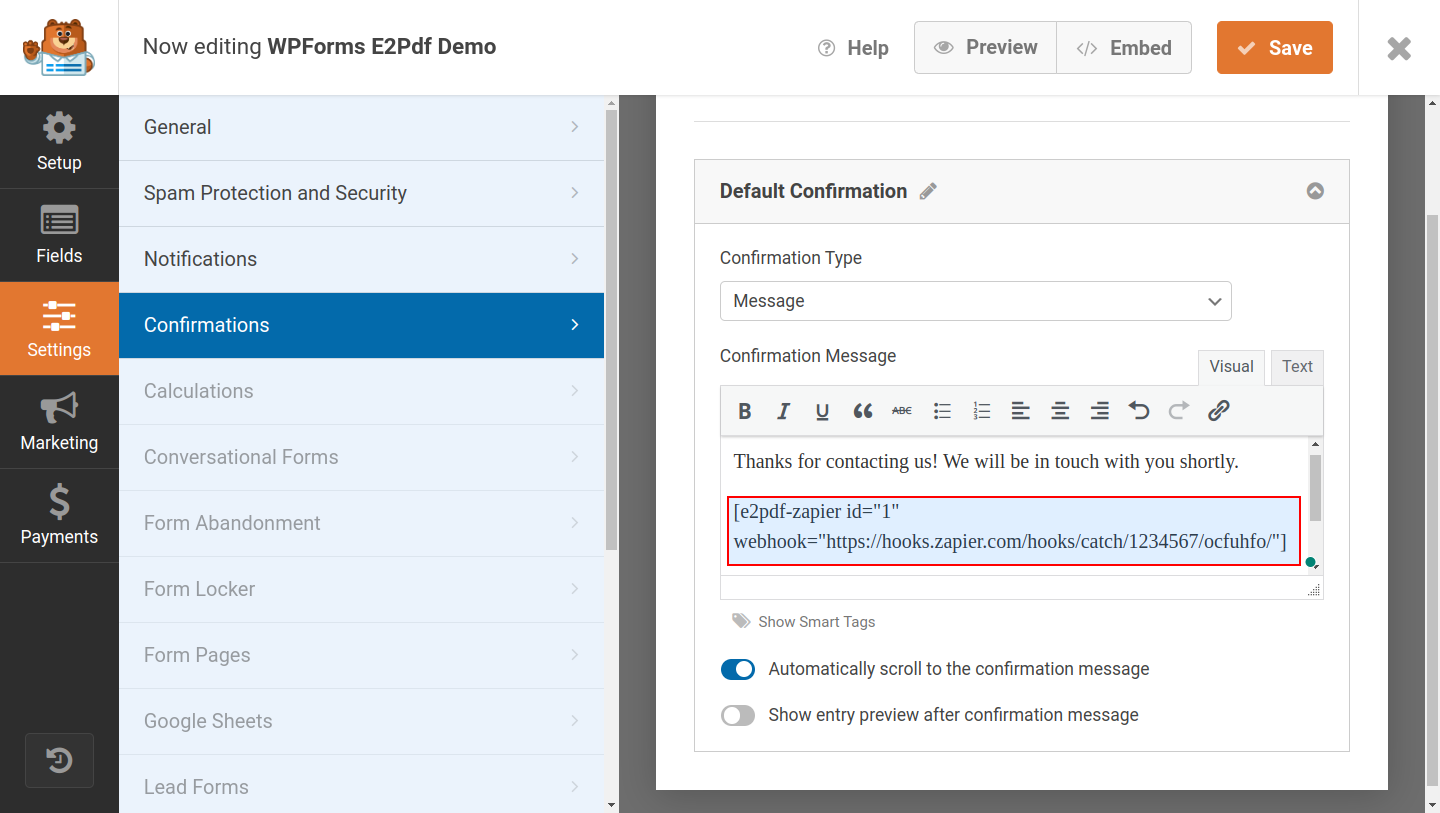Collapse the Default Confirmation panel
This screenshot has height=813, width=1440.
point(1315,191)
